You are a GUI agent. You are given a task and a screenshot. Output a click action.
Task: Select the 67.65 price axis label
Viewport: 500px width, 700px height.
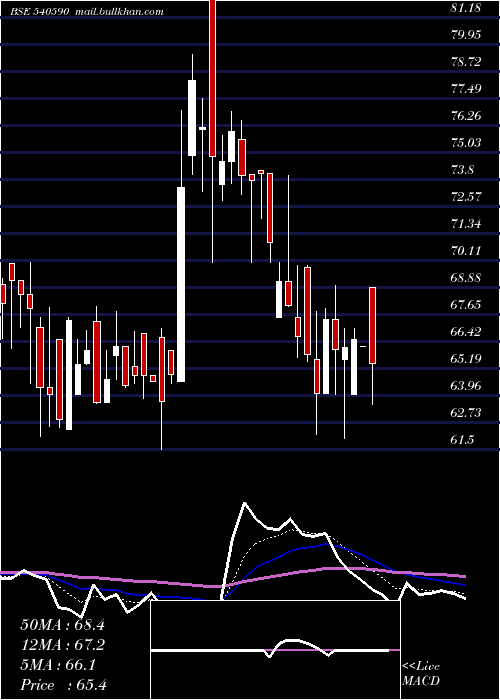click(x=466, y=304)
